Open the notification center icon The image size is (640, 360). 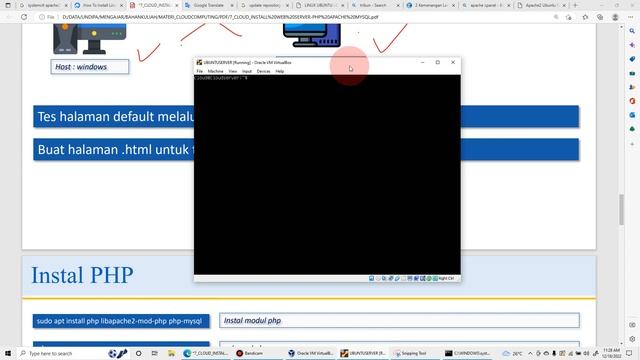(629, 353)
